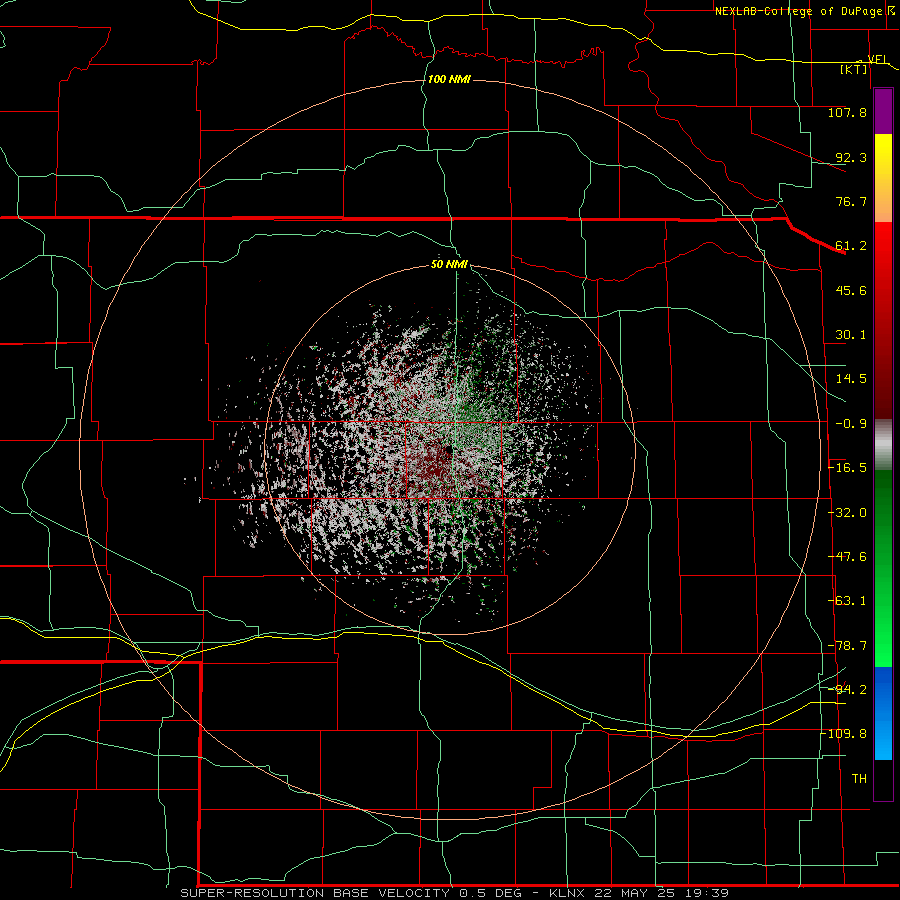900x900 pixels.
Task: Pick the purple band atop the color bar
Action: pos(883,112)
